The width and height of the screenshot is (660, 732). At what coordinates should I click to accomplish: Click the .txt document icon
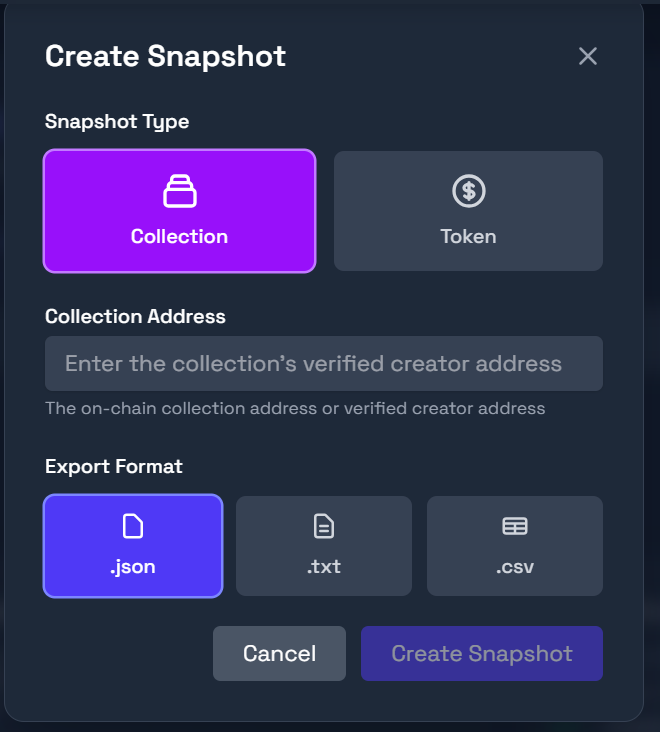tap(324, 526)
